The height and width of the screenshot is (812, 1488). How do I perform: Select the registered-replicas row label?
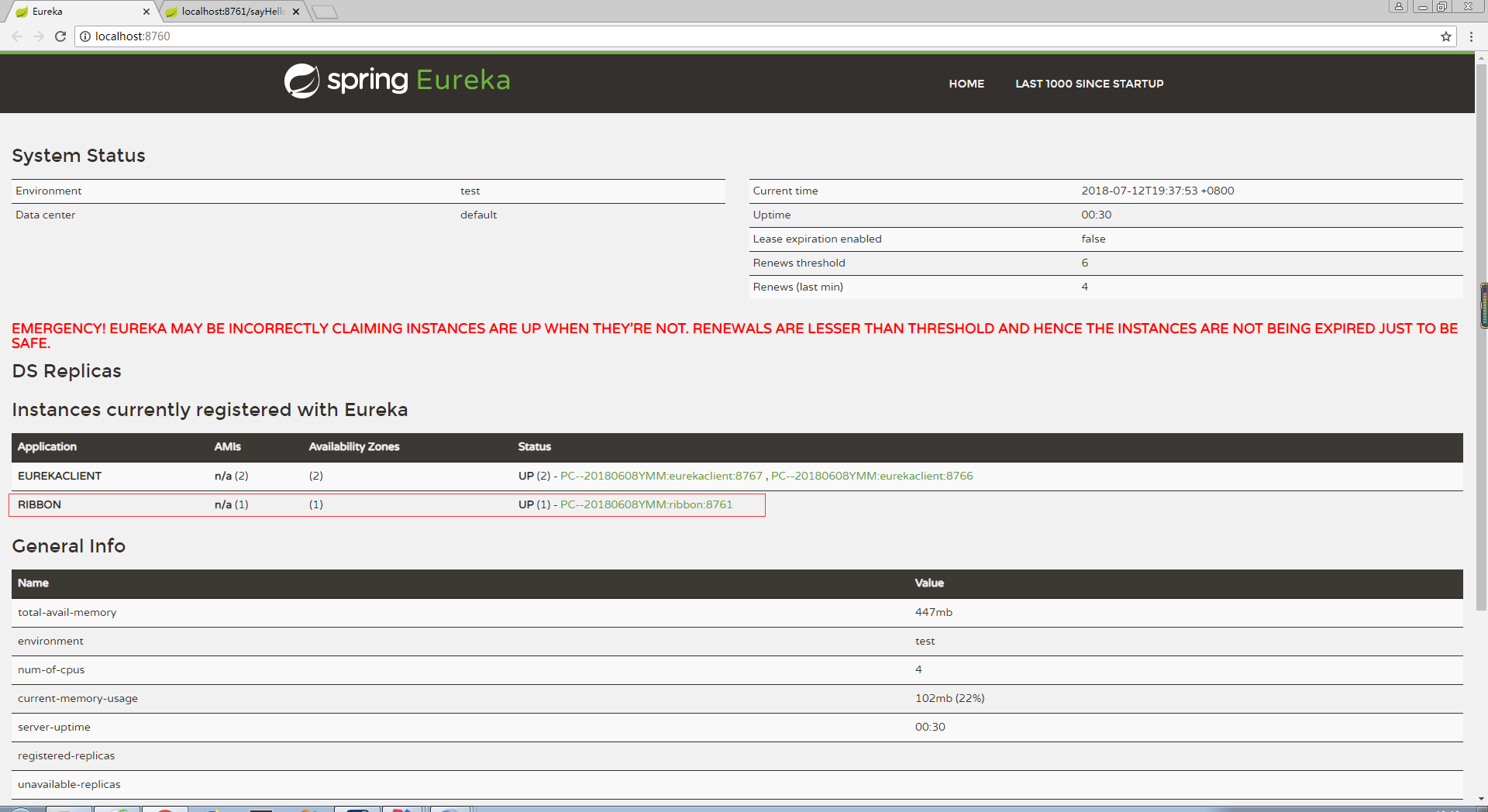[67, 755]
